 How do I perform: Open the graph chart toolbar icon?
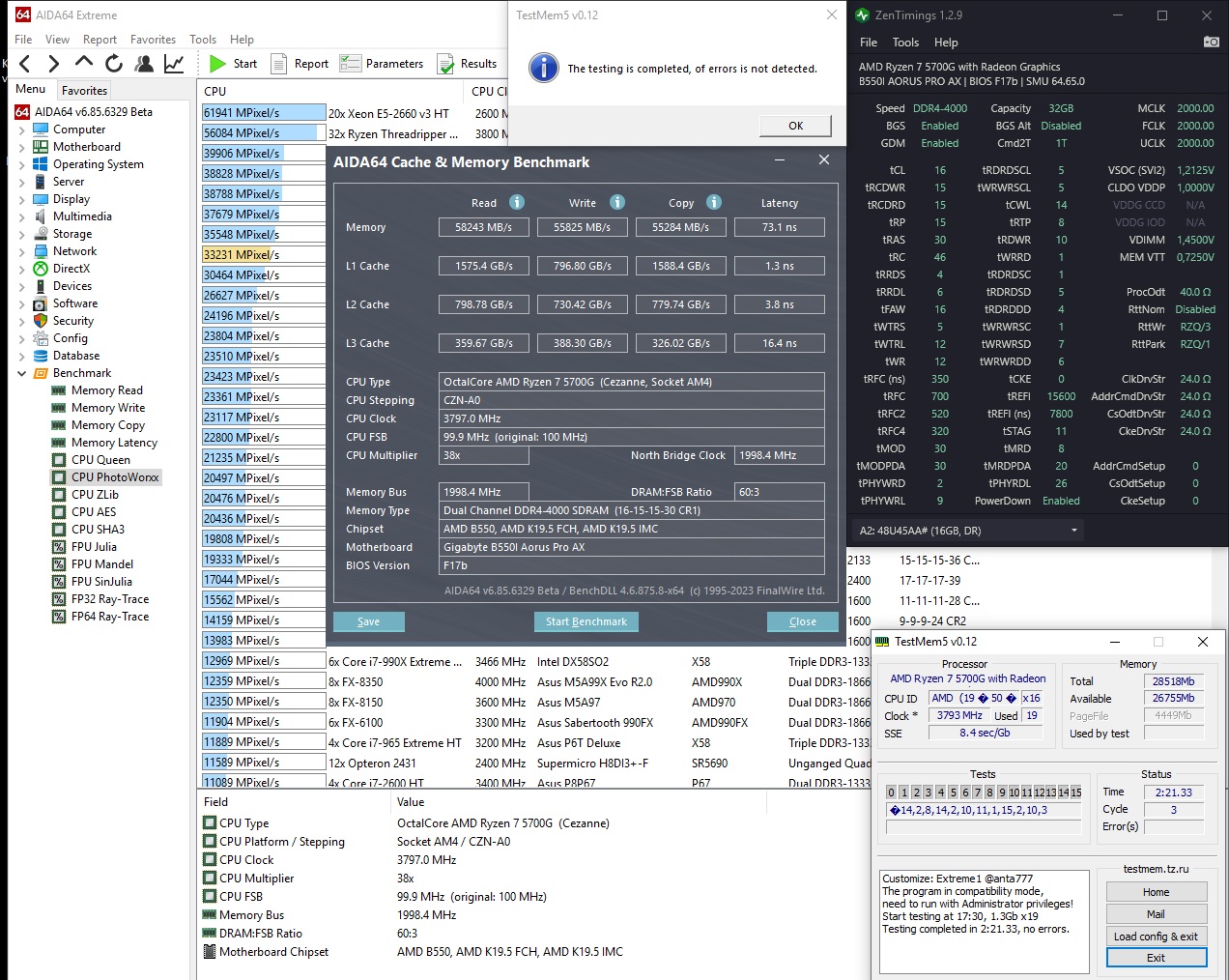coord(174,64)
